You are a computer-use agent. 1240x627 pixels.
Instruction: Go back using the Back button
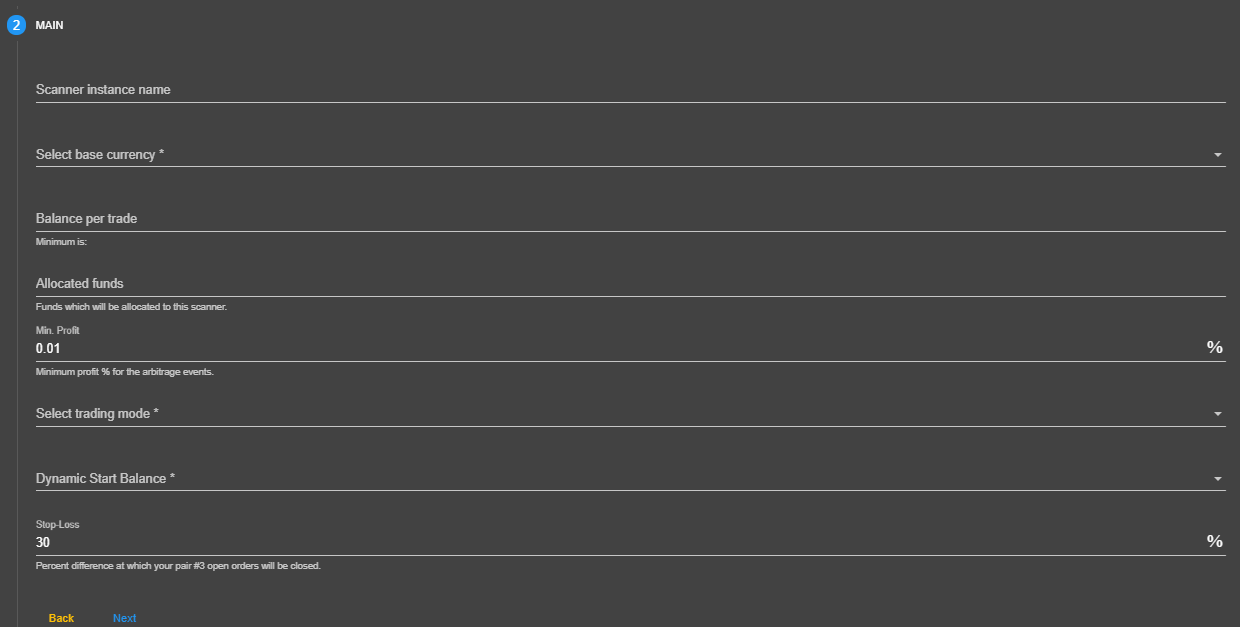61,618
